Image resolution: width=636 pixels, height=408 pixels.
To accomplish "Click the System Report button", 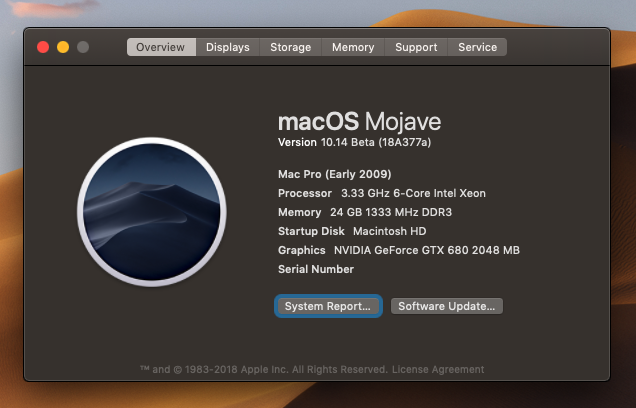I will [328, 306].
